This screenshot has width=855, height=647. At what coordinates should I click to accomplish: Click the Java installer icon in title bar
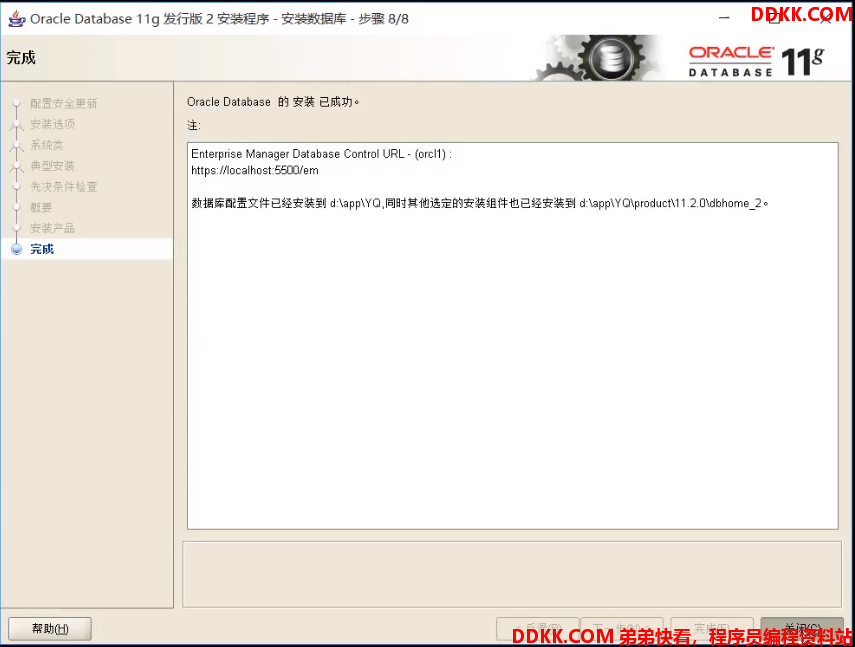(16, 19)
